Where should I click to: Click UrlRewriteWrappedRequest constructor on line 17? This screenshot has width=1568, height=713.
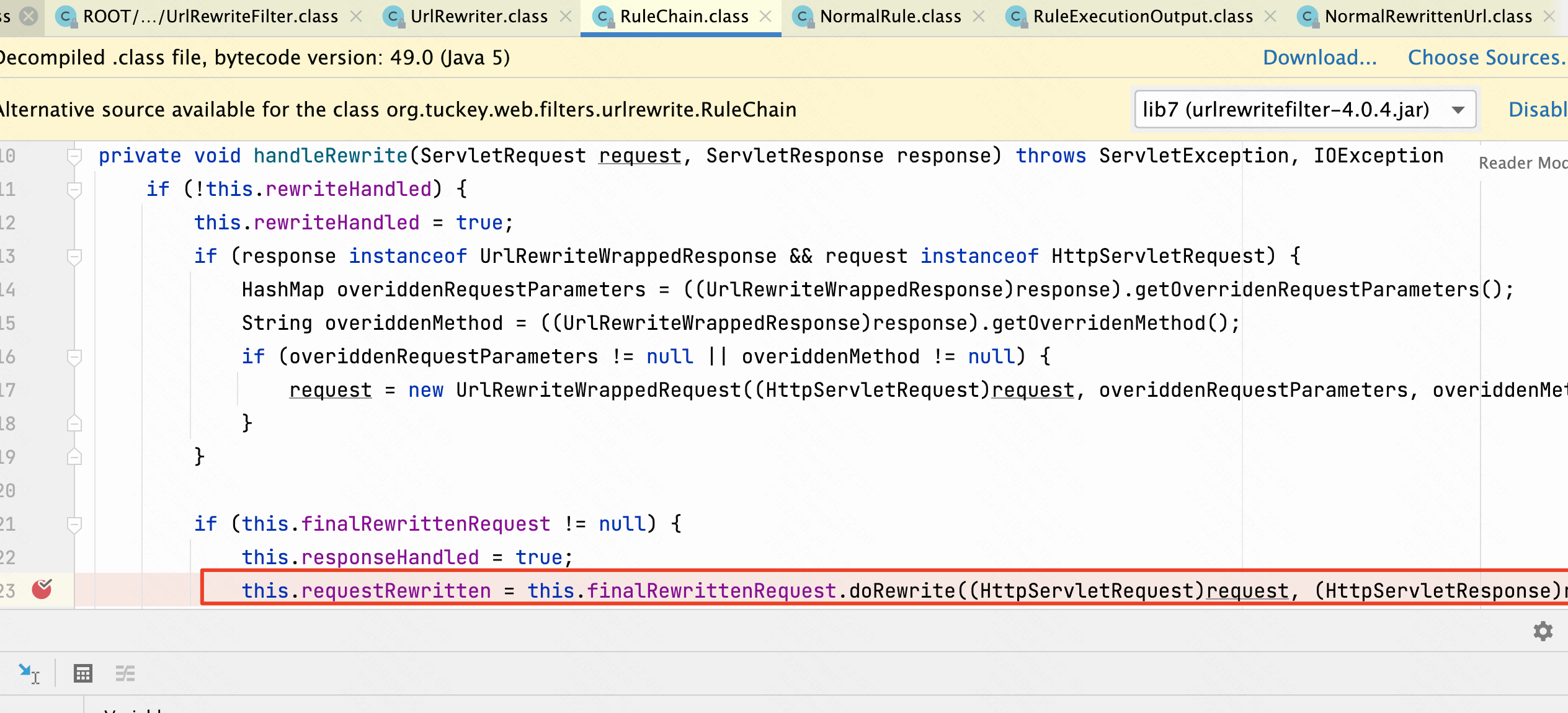point(599,390)
